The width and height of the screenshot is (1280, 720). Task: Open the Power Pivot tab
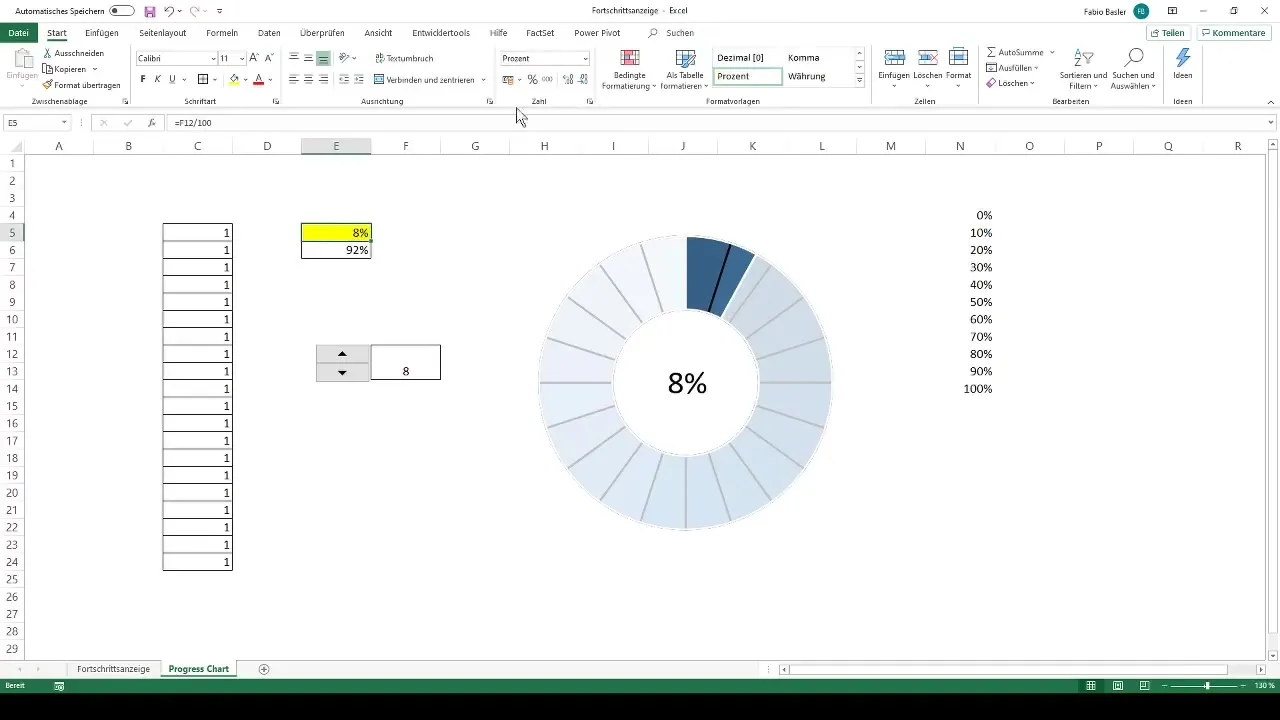[597, 33]
